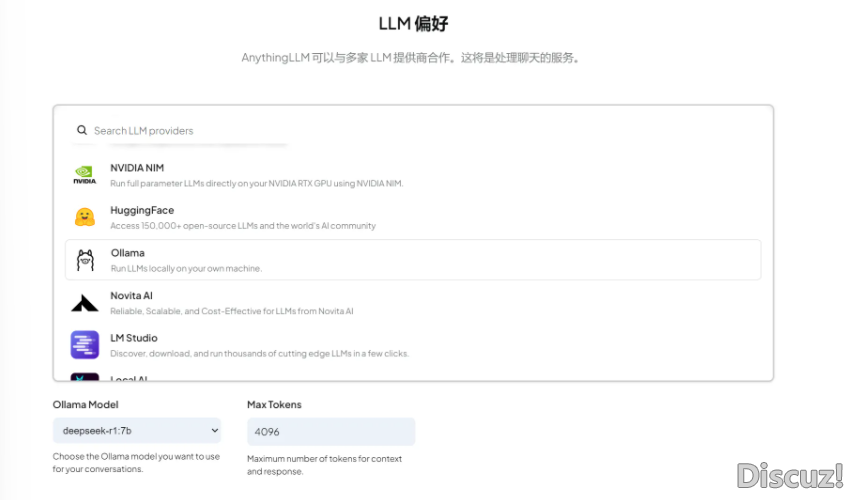Click the HuggingFace emoji icon
The width and height of the screenshot is (860, 500).
[x=84, y=217]
